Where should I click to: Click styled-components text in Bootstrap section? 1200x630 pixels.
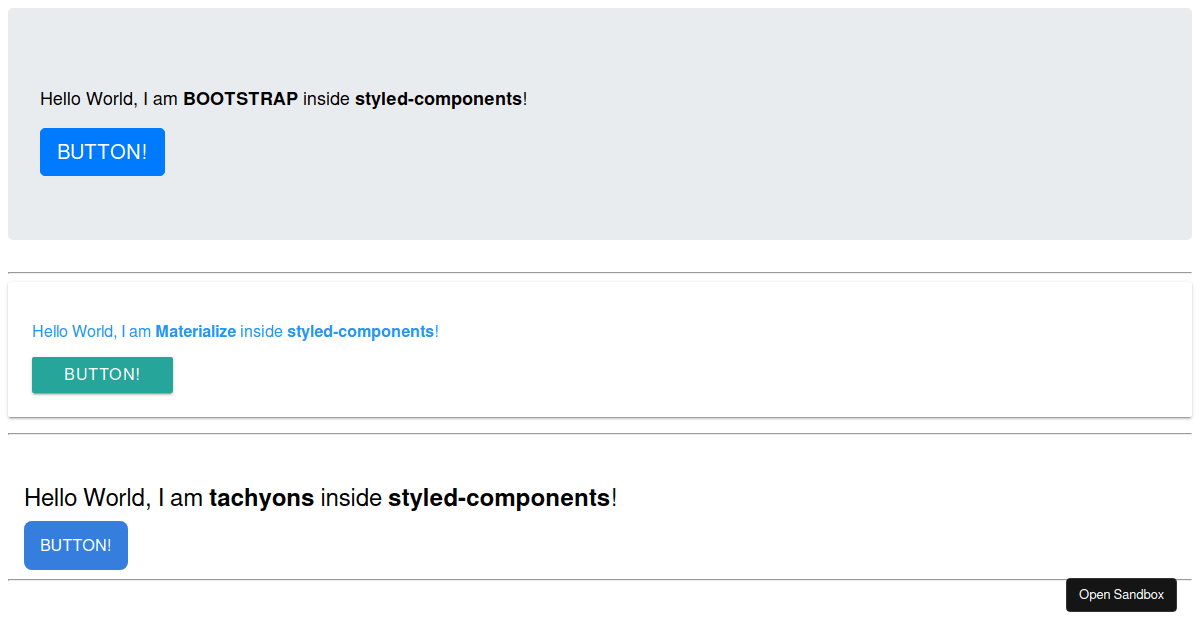coord(439,99)
